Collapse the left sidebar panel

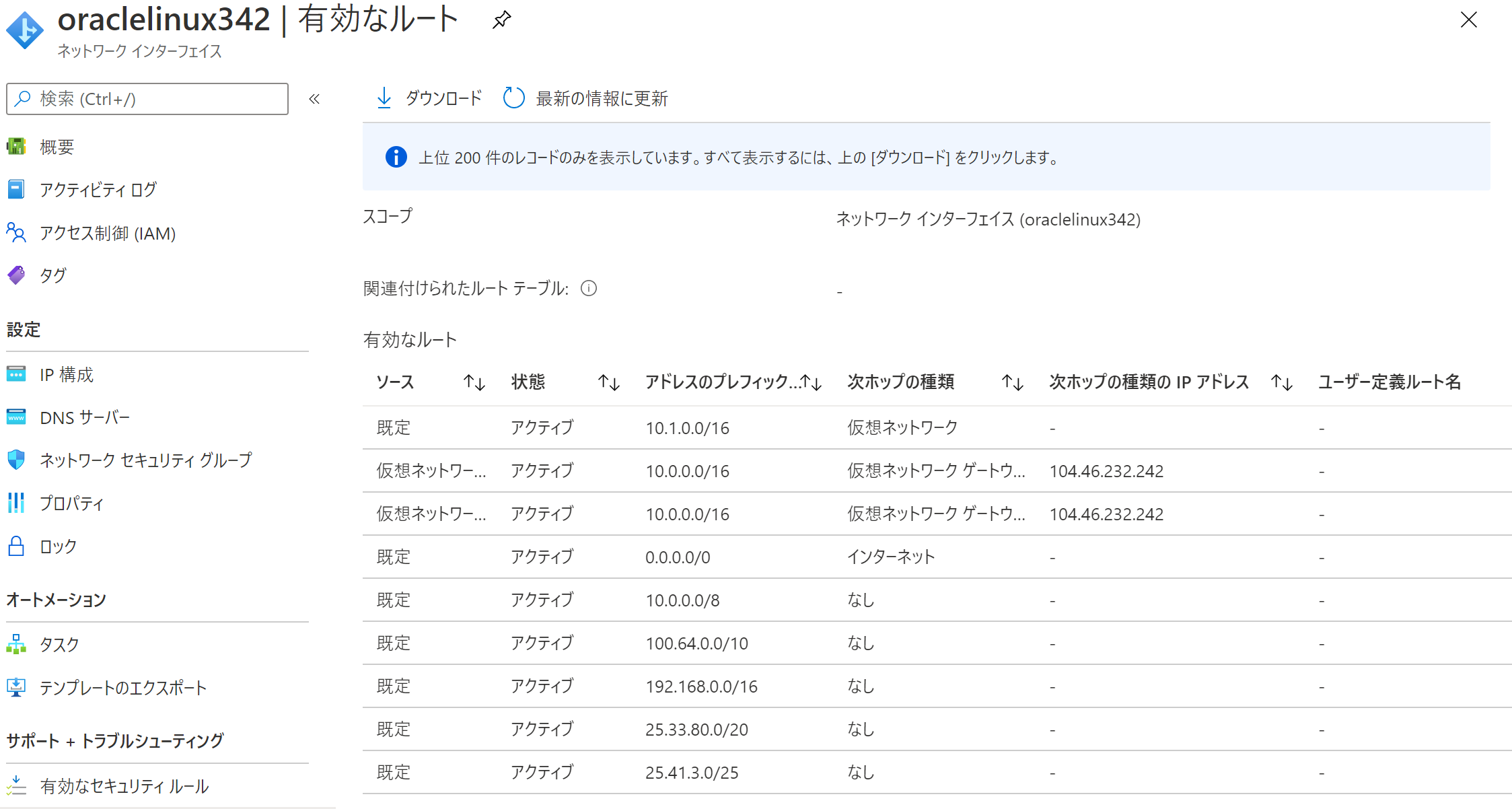coord(314,98)
